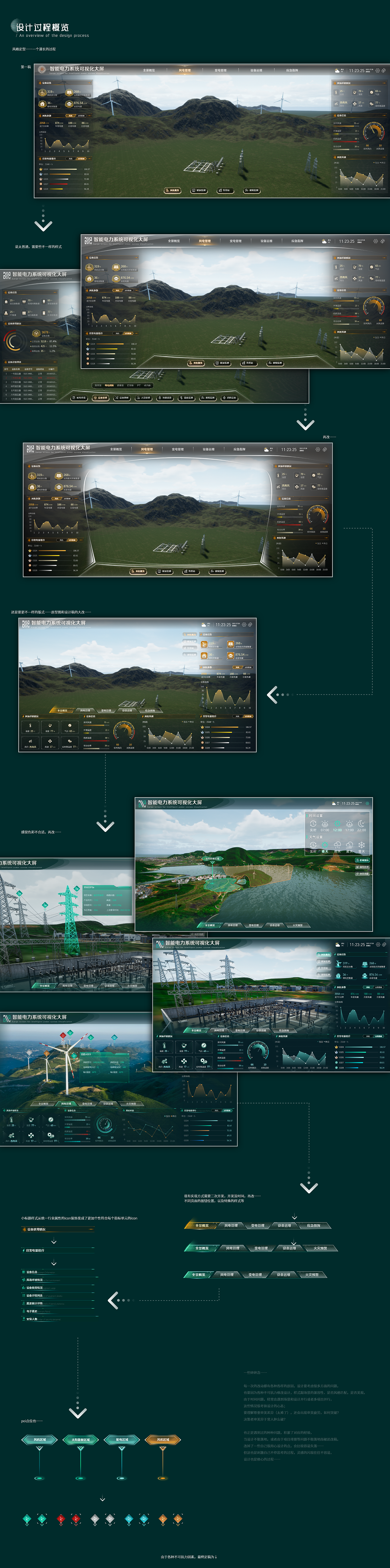Select the teal 风机区域 POI label
The image size is (390, 1568).
pos(39,1439)
